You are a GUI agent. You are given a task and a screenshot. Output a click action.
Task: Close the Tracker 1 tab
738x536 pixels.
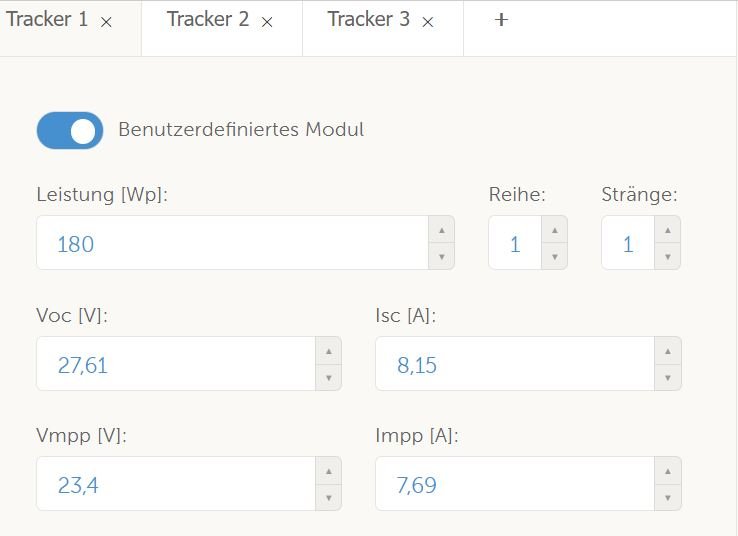pyautogui.click(x=107, y=22)
